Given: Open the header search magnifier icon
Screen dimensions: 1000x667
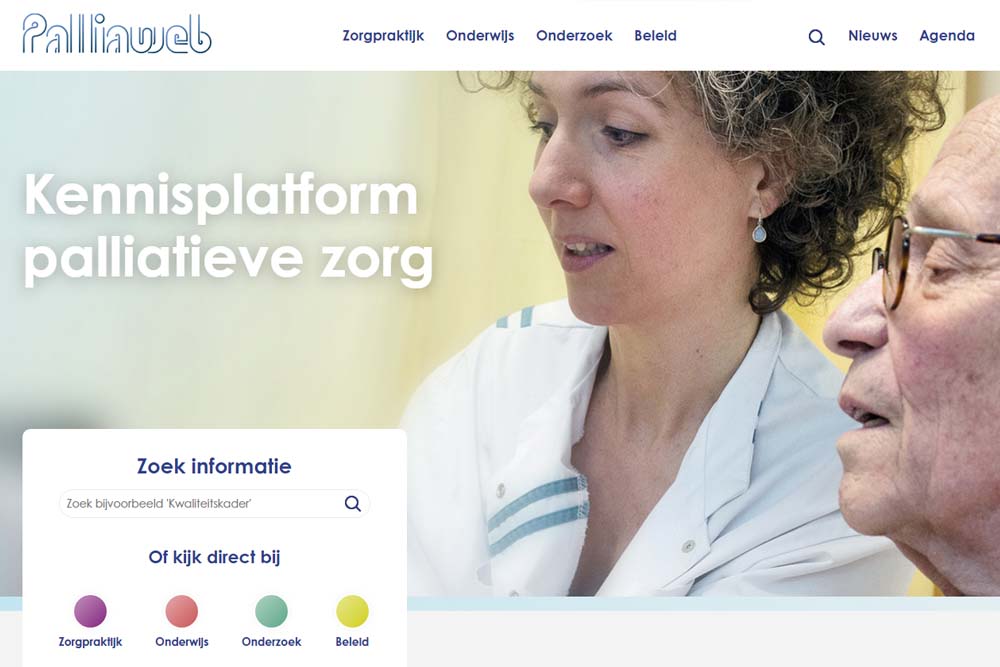Looking at the screenshot, I should 816,37.
